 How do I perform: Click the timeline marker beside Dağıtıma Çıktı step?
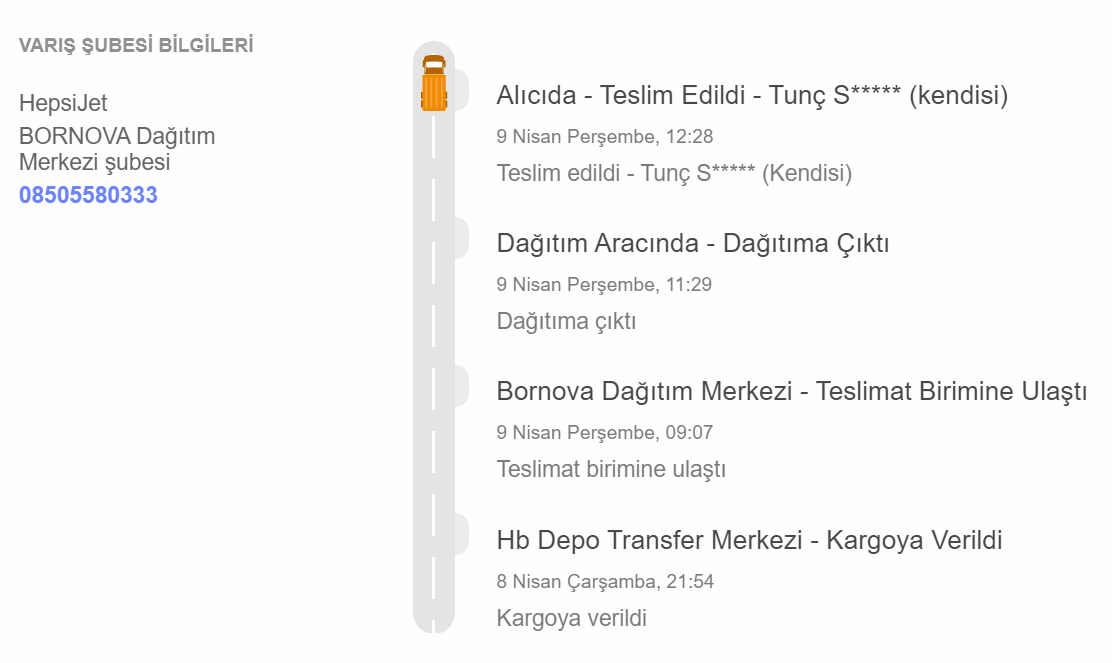click(x=460, y=238)
